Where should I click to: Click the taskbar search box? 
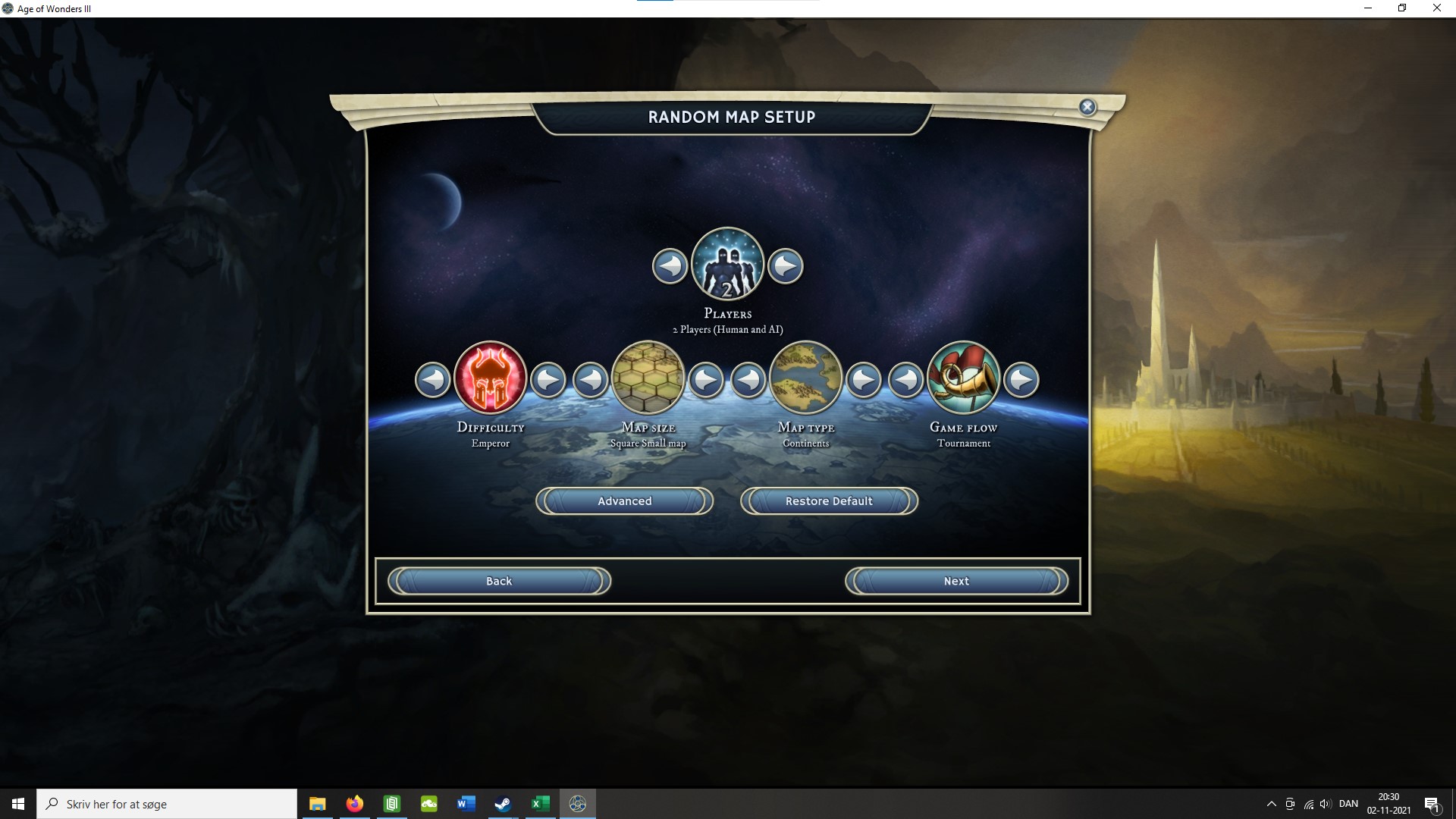point(167,804)
